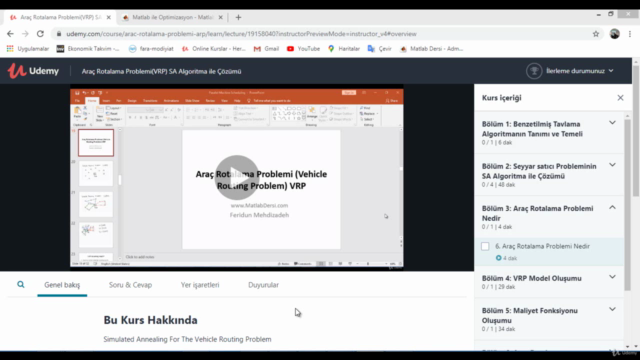The width and height of the screenshot is (640, 360).
Task: Click the trophy progress icon
Action: pyautogui.click(x=534, y=71)
